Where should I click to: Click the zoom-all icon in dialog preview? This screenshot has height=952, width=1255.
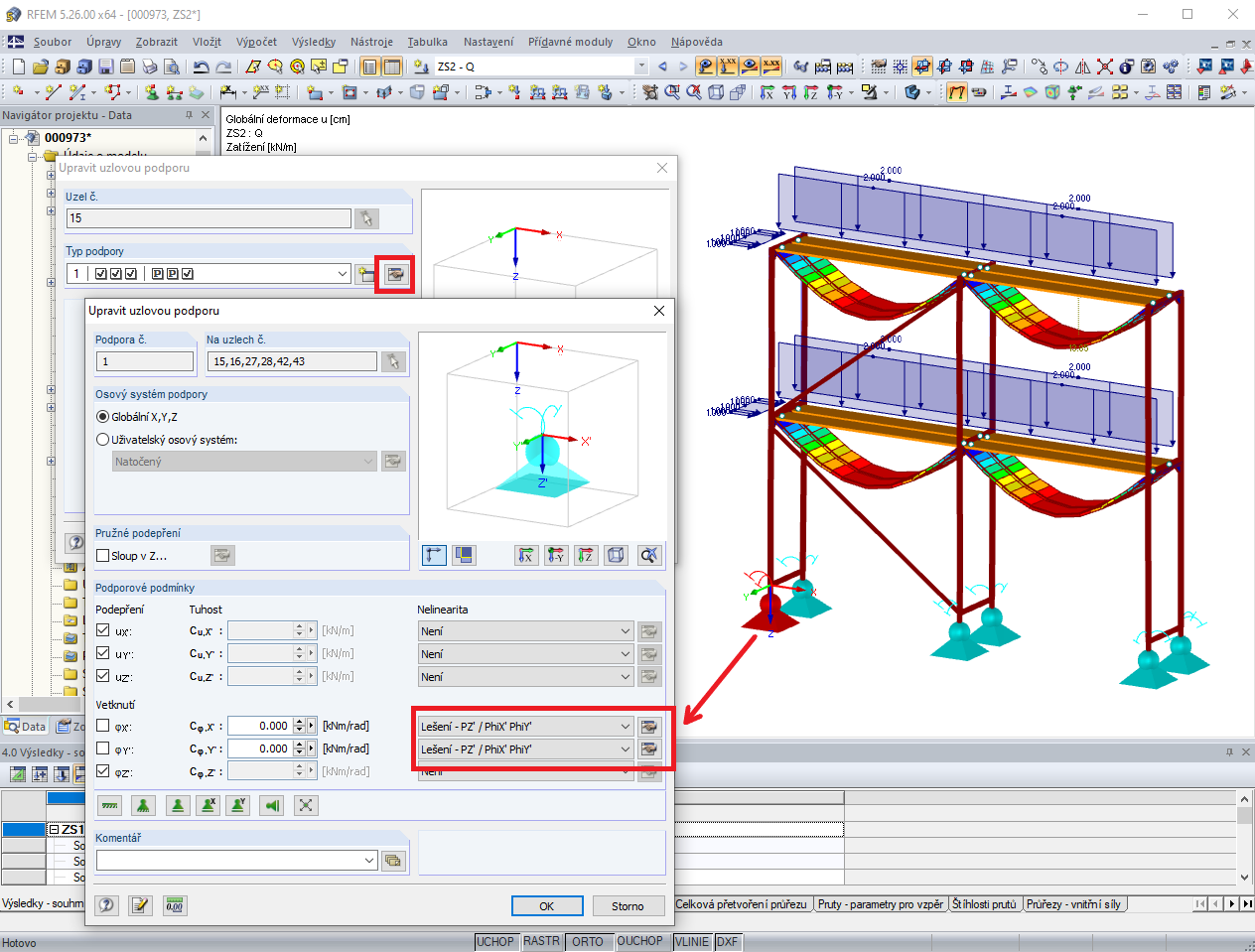point(649,555)
